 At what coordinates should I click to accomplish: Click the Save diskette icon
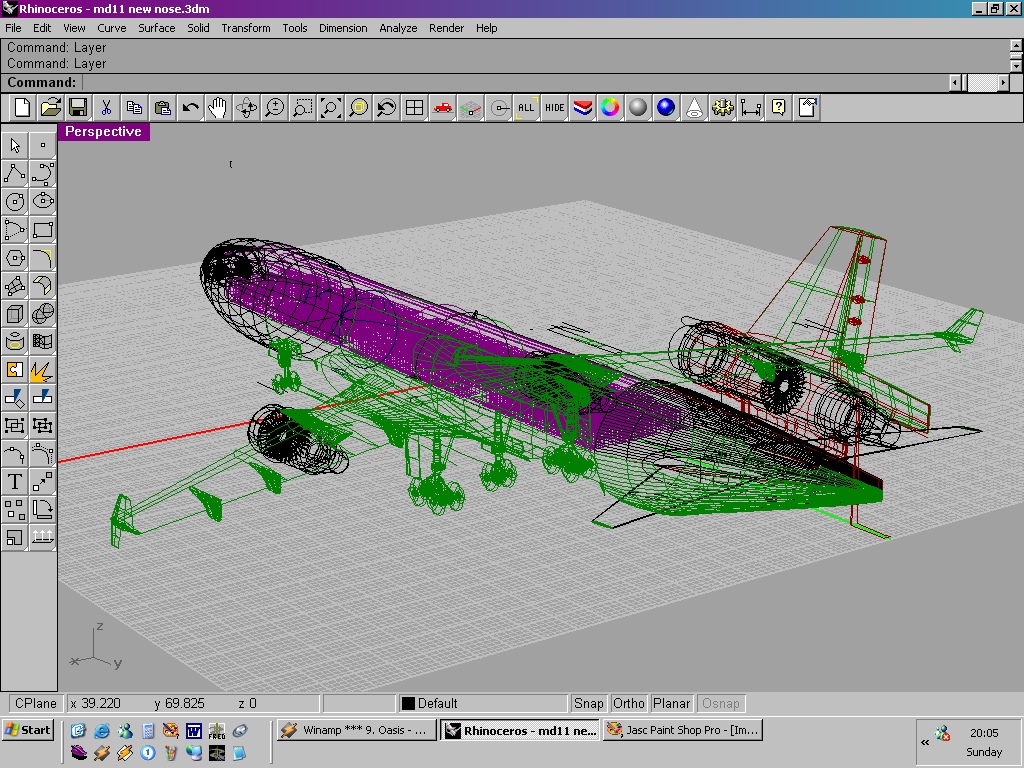tap(78, 108)
